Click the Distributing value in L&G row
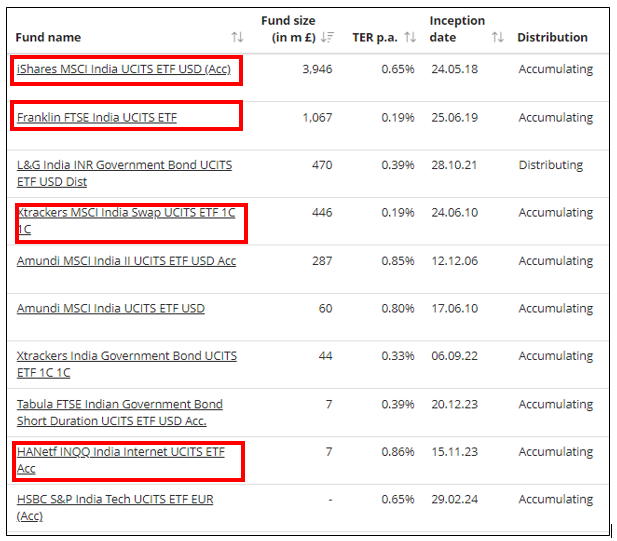The image size is (617, 541). (550, 166)
